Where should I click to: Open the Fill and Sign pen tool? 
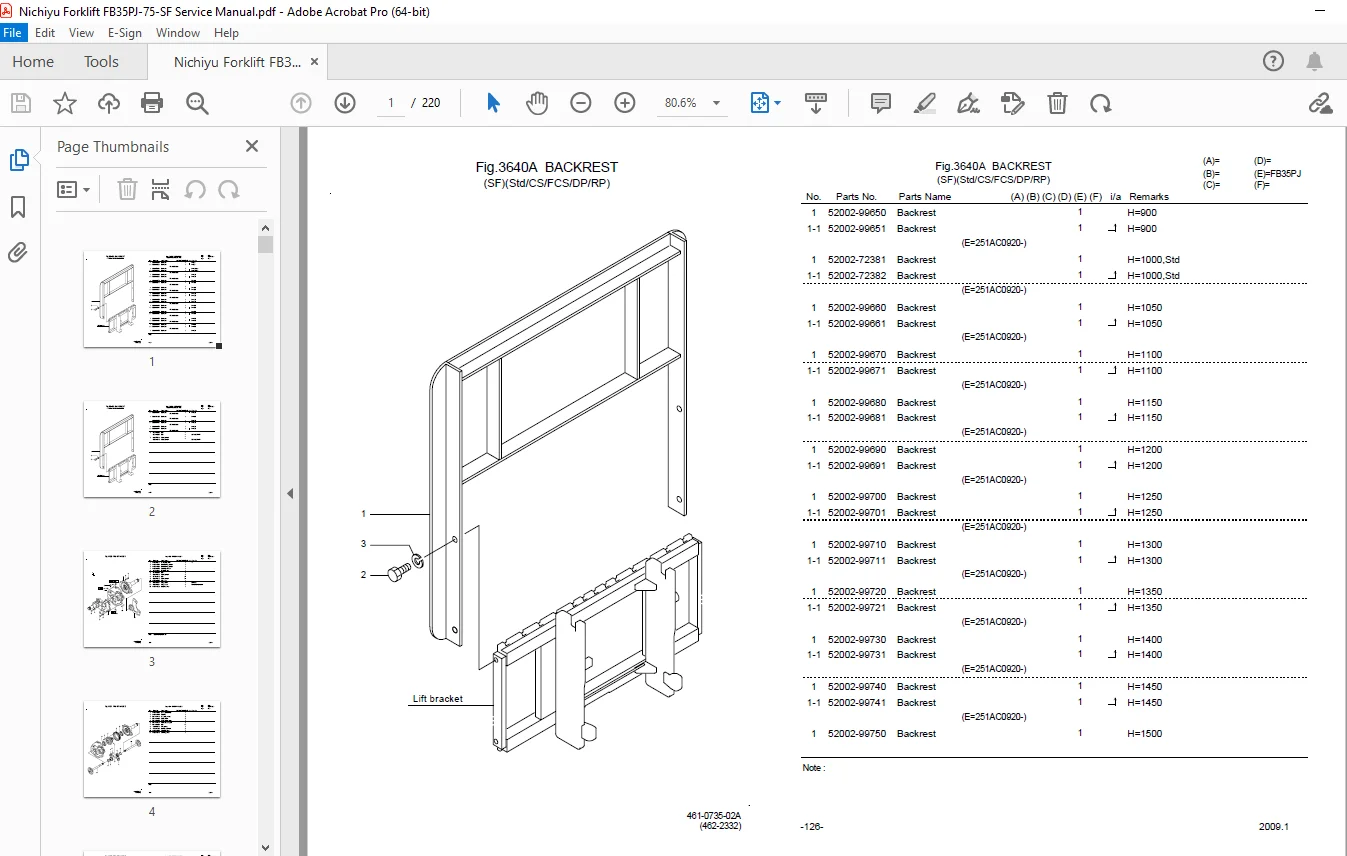click(x=969, y=103)
